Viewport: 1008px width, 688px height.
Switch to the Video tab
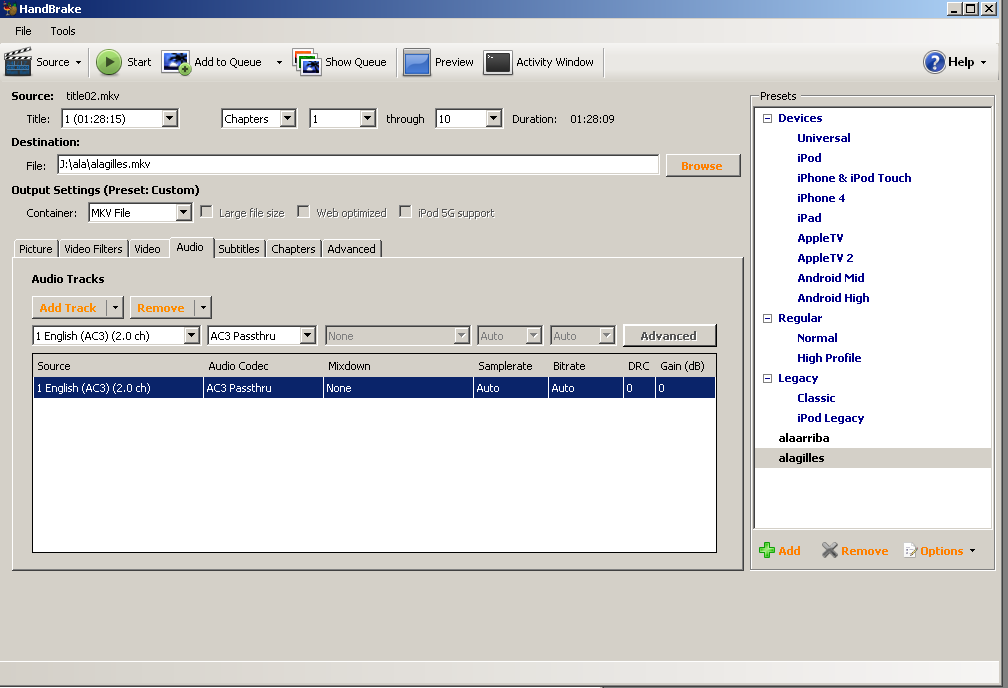pos(147,249)
